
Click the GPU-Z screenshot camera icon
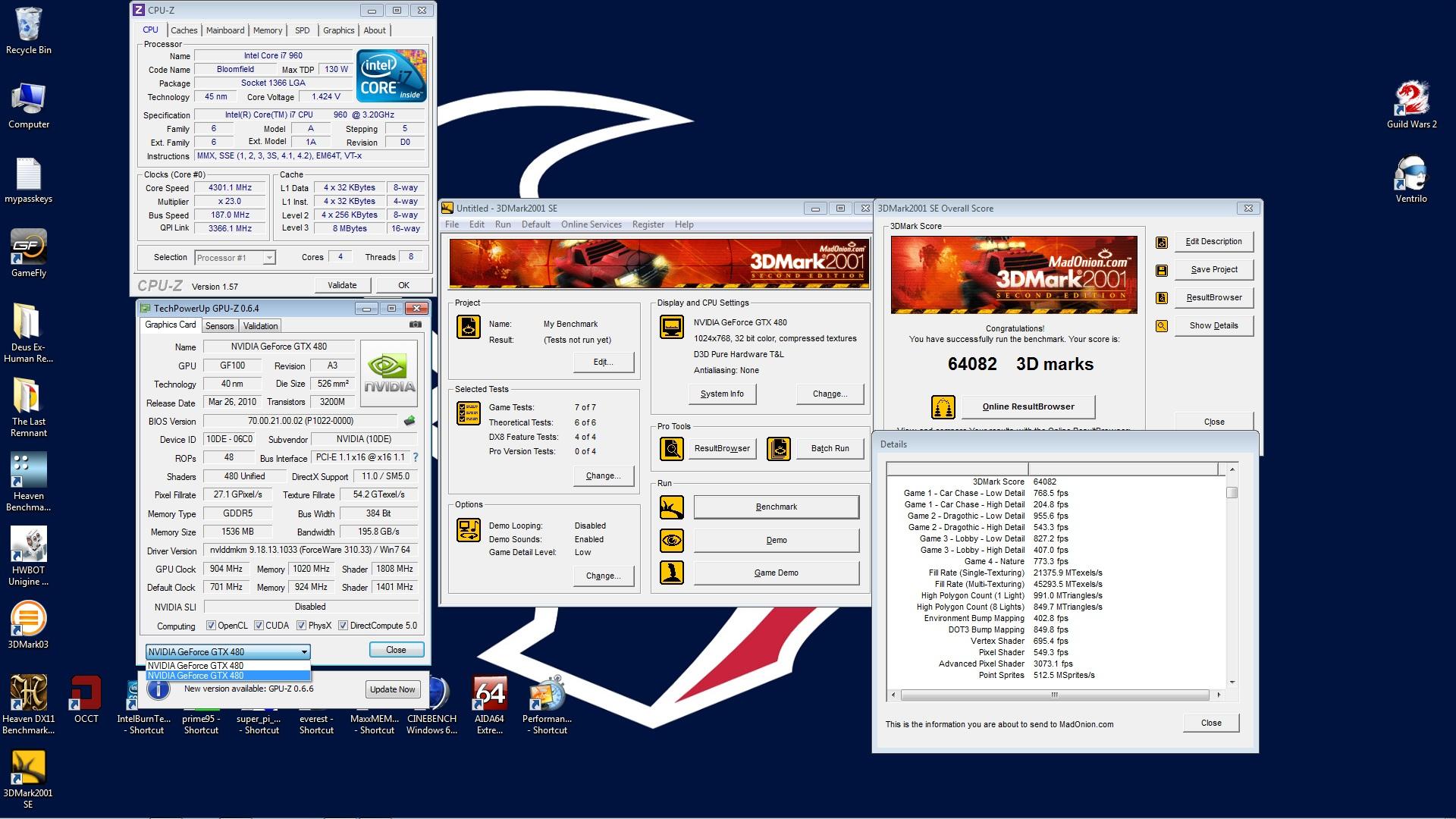416,325
